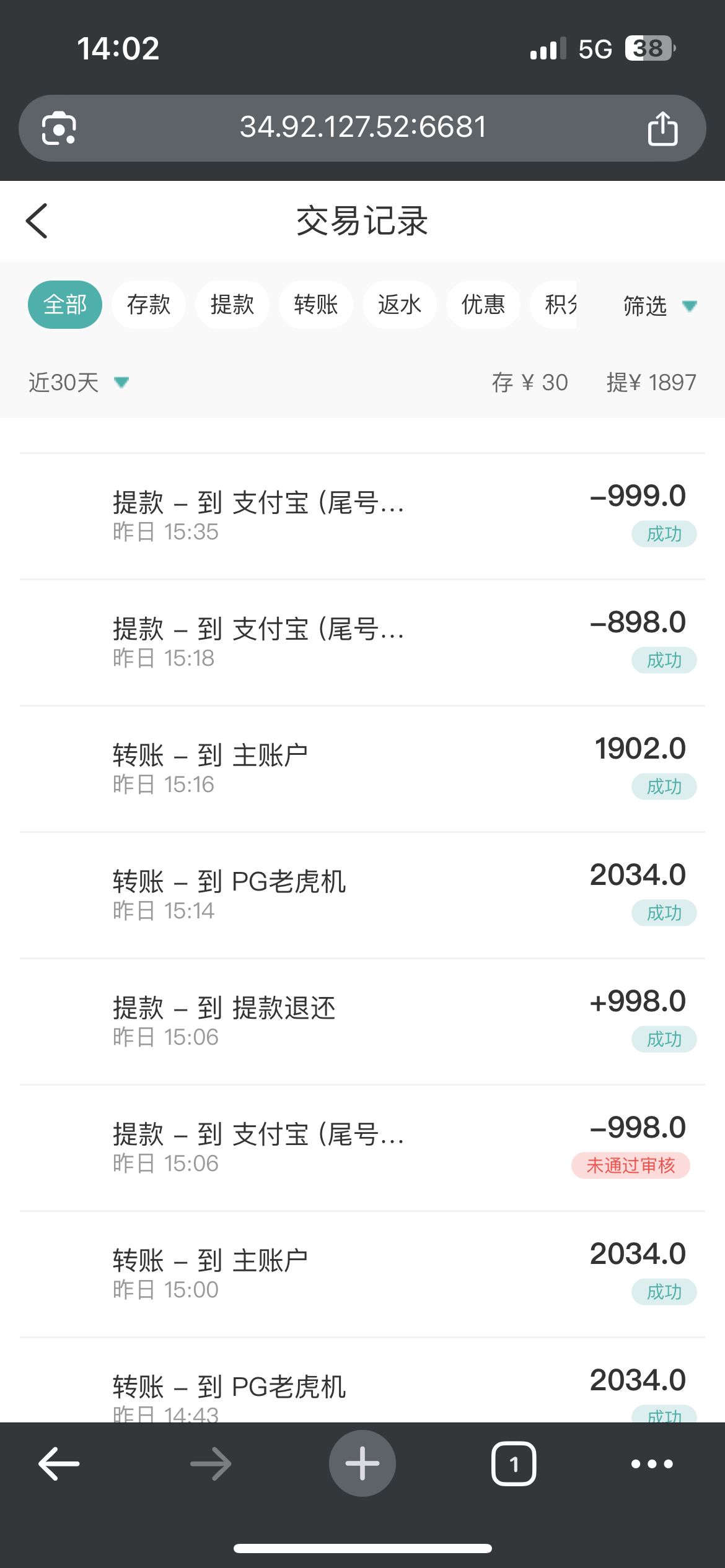Switch to the 返水 category tab
This screenshot has width=725, height=1568.
click(x=400, y=305)
